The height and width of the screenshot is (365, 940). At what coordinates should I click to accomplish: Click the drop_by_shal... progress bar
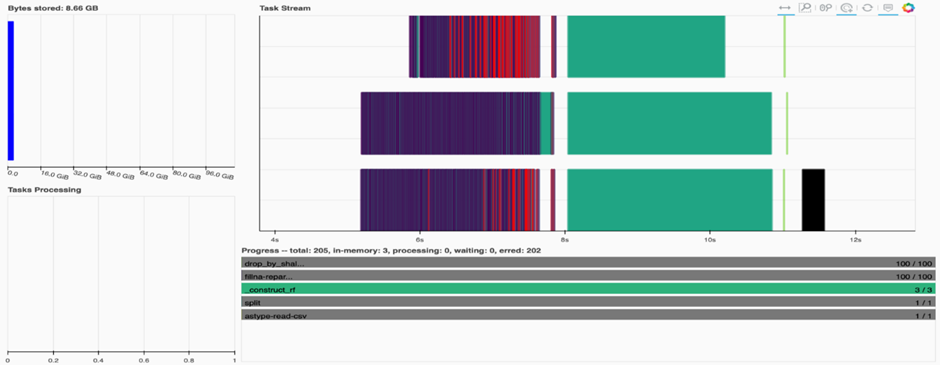coord(588,263)
